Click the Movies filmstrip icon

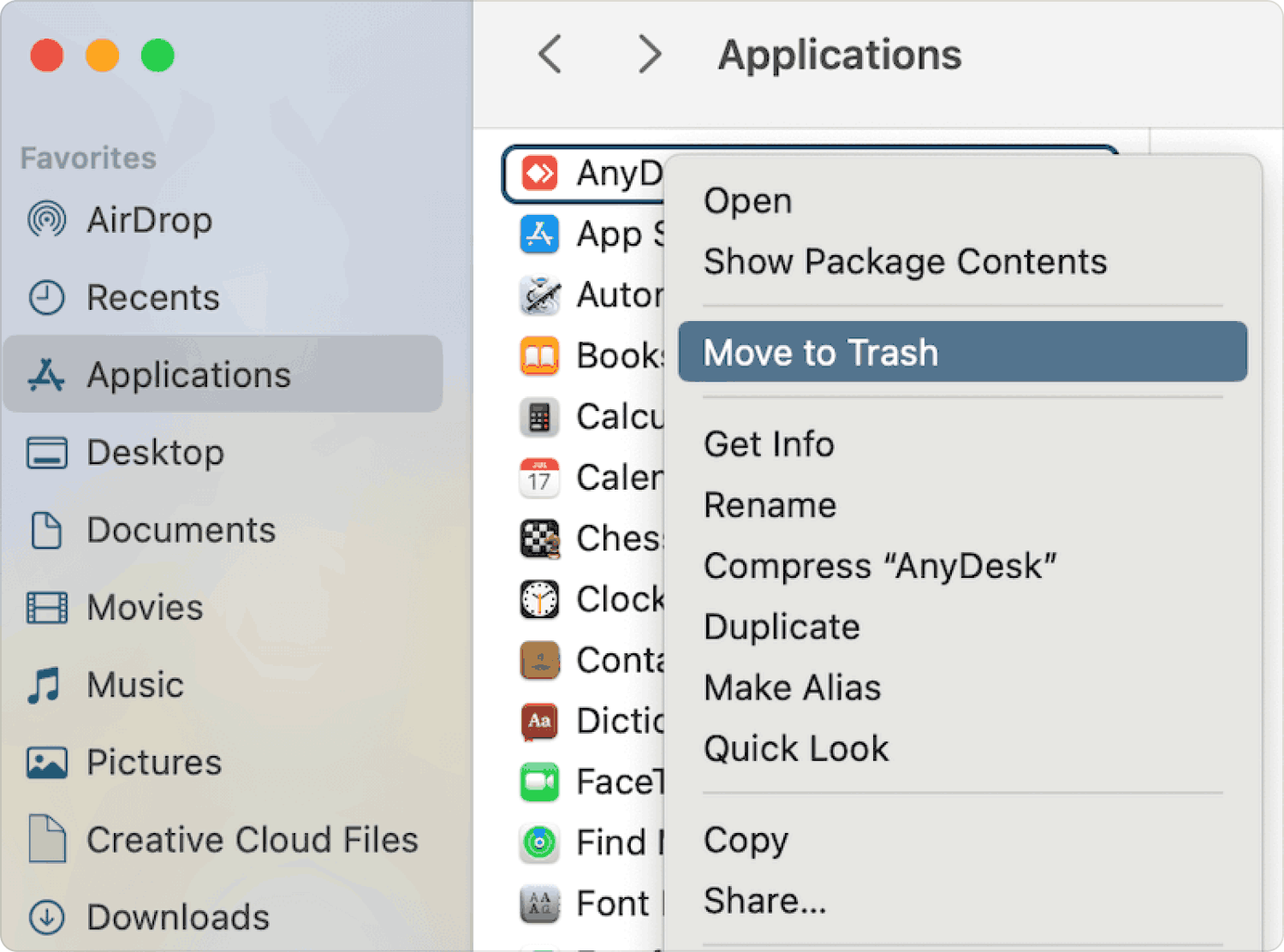pos(46,608)
